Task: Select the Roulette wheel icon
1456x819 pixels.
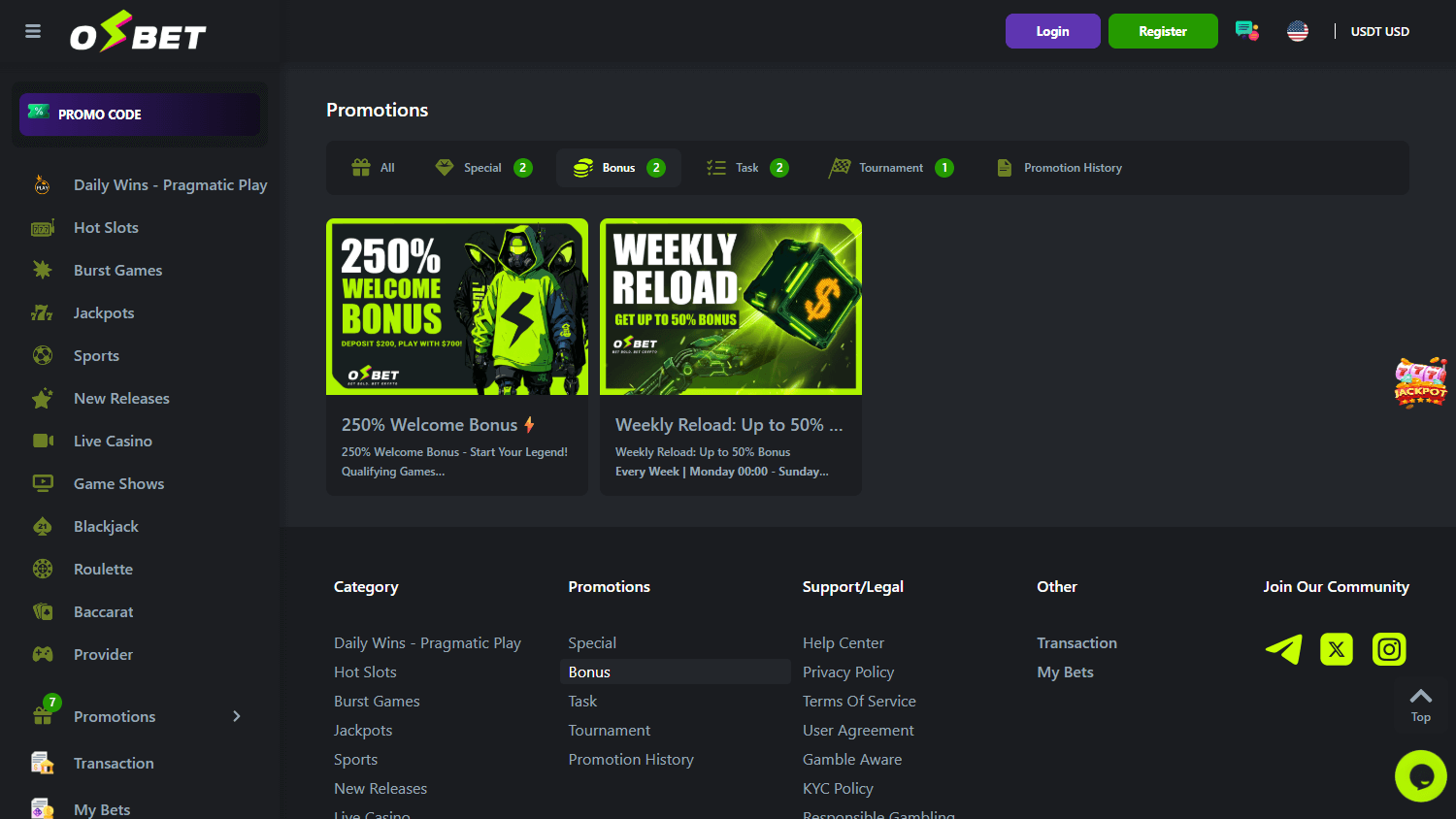Action: 43,569
